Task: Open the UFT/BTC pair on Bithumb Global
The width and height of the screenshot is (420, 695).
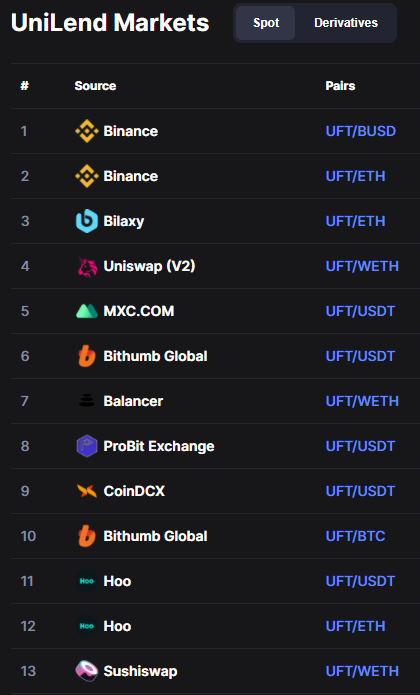Action: click(355, 536)
